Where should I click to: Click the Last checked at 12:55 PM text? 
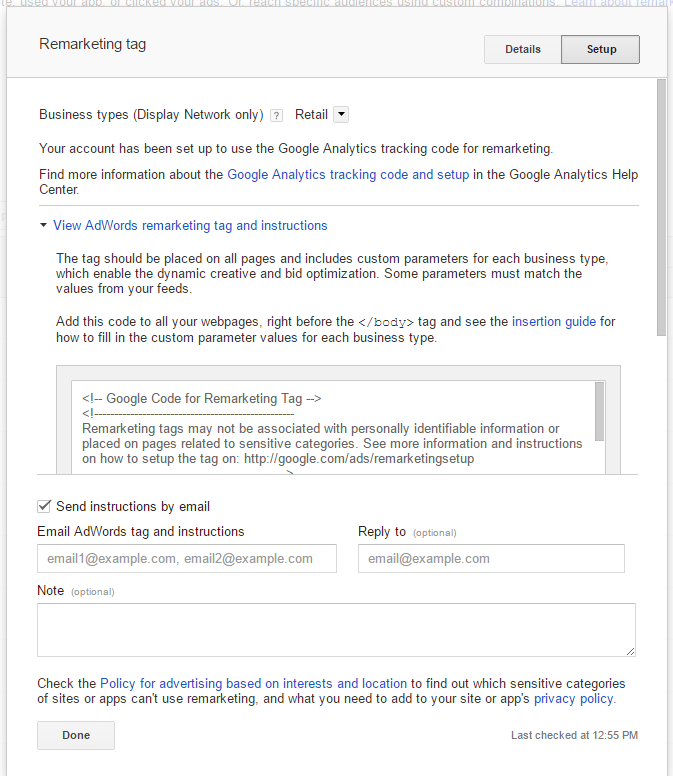(x=575, y=735)
